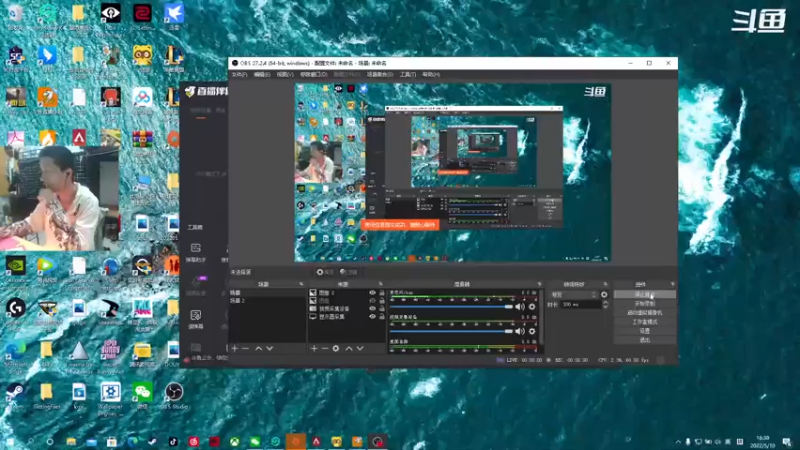800x450 pixels.
Task: Open the 编辑(E) menu in OBS
Action: pos(262,74)
